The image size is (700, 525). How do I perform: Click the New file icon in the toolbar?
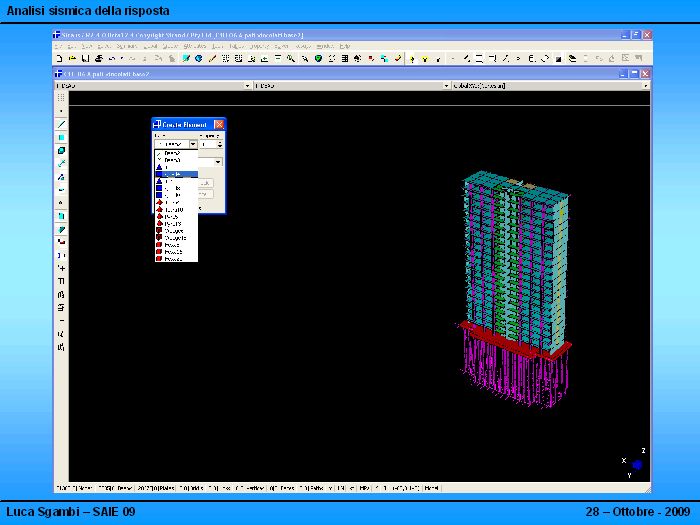[59, 58]
